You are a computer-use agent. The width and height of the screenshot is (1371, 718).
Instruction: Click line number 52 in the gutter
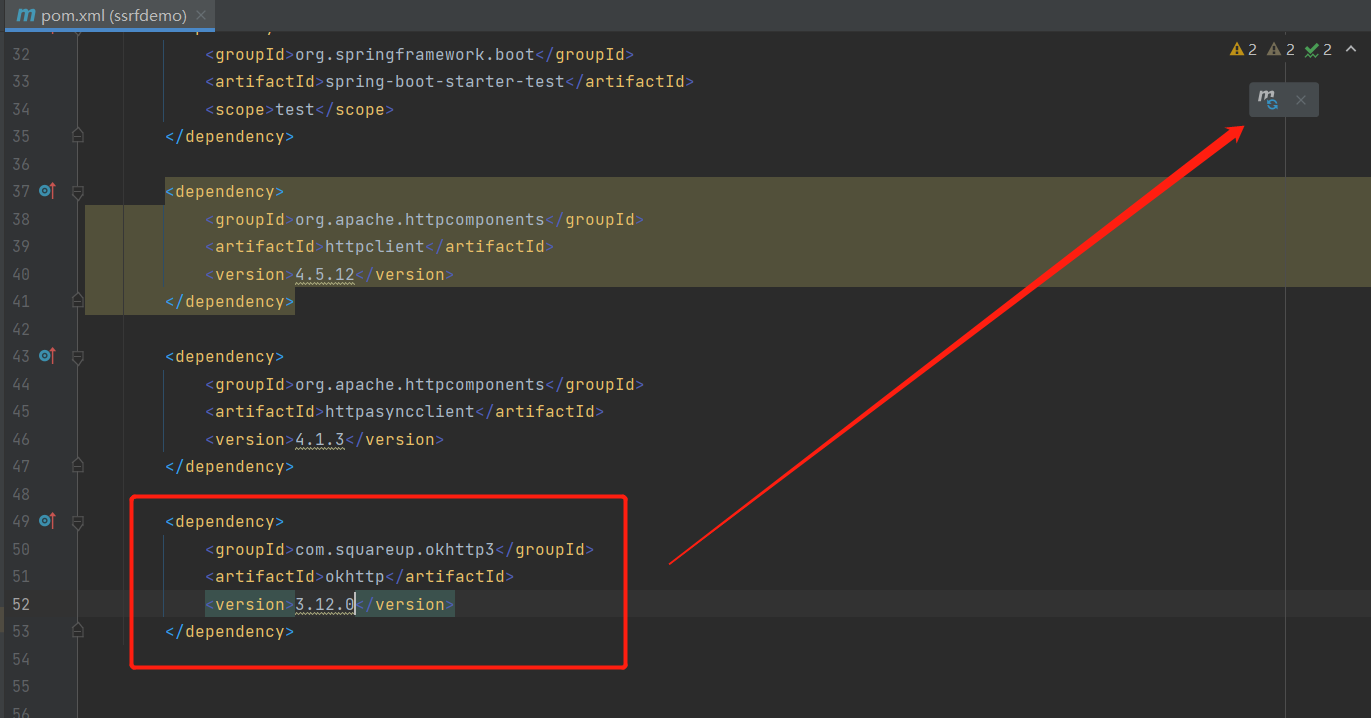21,604
